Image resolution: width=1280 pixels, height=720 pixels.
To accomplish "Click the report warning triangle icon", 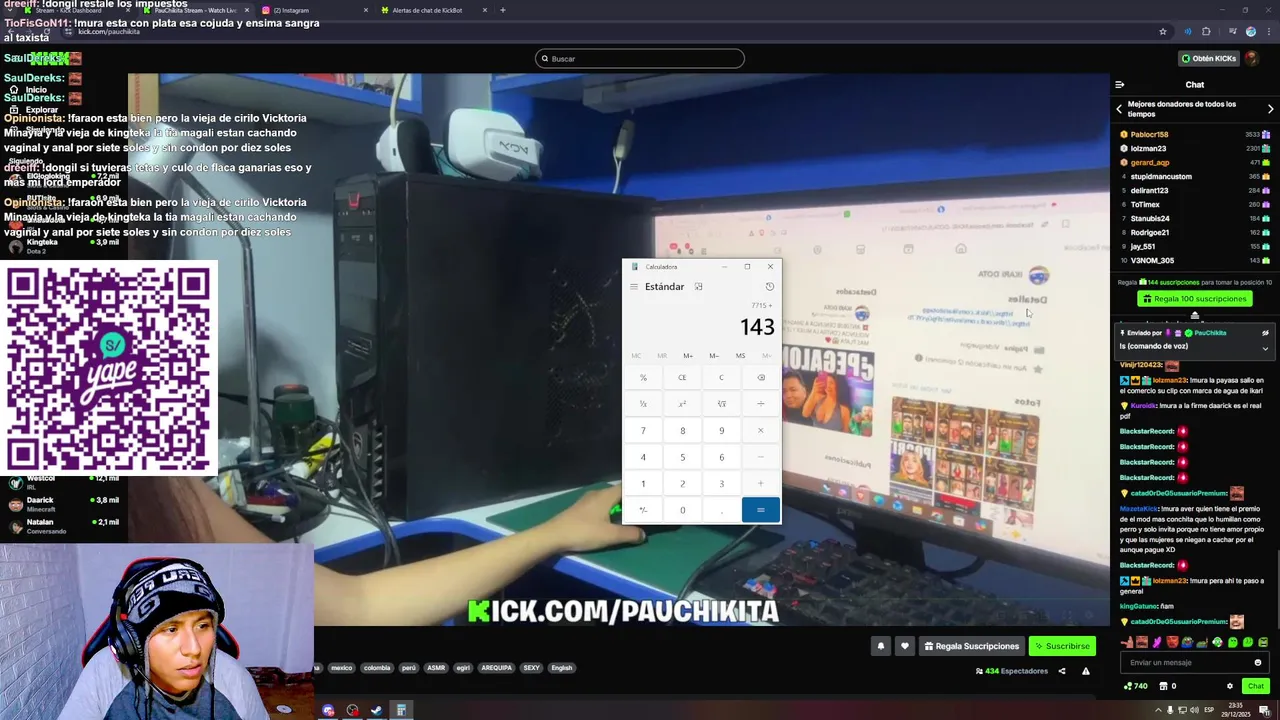I will [x=1085, y=671].
